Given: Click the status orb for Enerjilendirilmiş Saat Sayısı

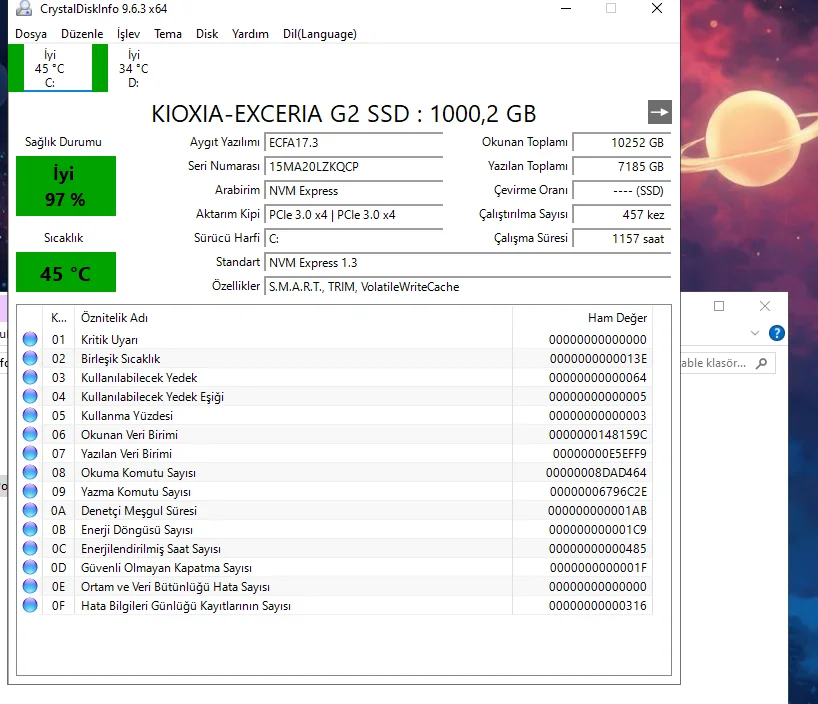Looking at the screenshot, I should point(30,548).
